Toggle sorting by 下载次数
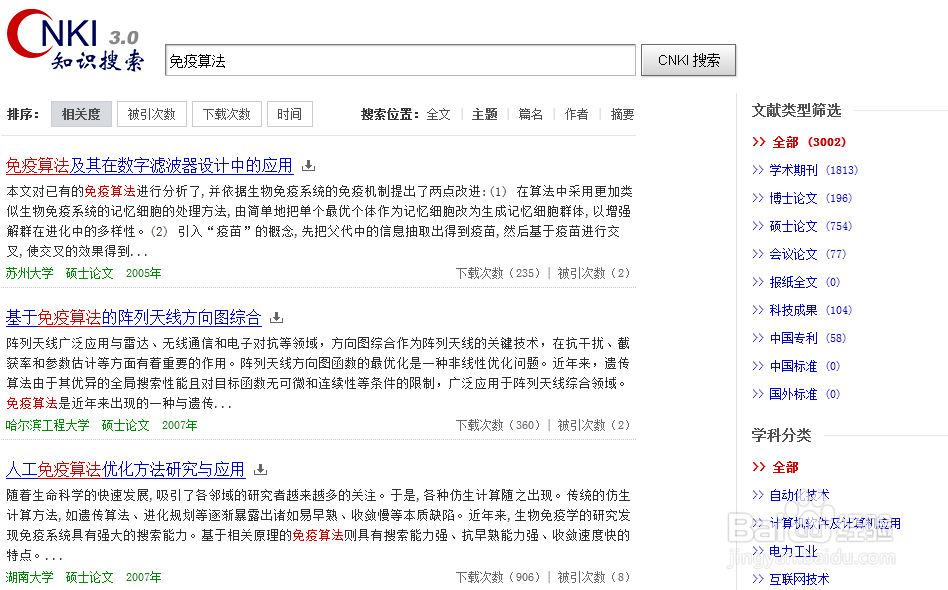This screenshot has height=590, width=948. tap(226, 113)
